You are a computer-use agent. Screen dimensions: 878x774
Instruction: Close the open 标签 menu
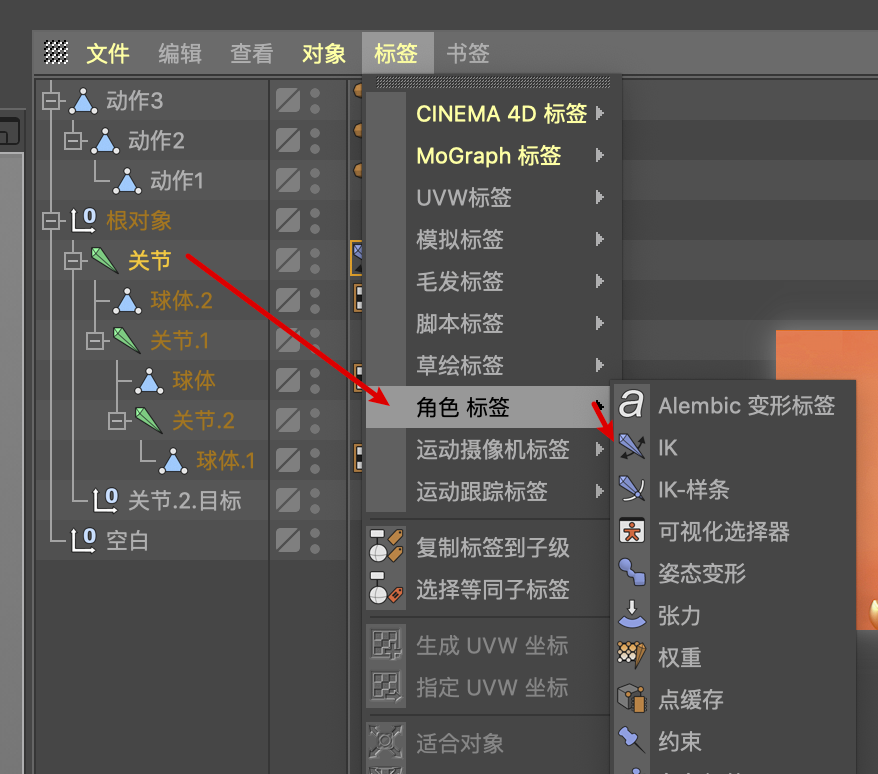pos(396,54)
